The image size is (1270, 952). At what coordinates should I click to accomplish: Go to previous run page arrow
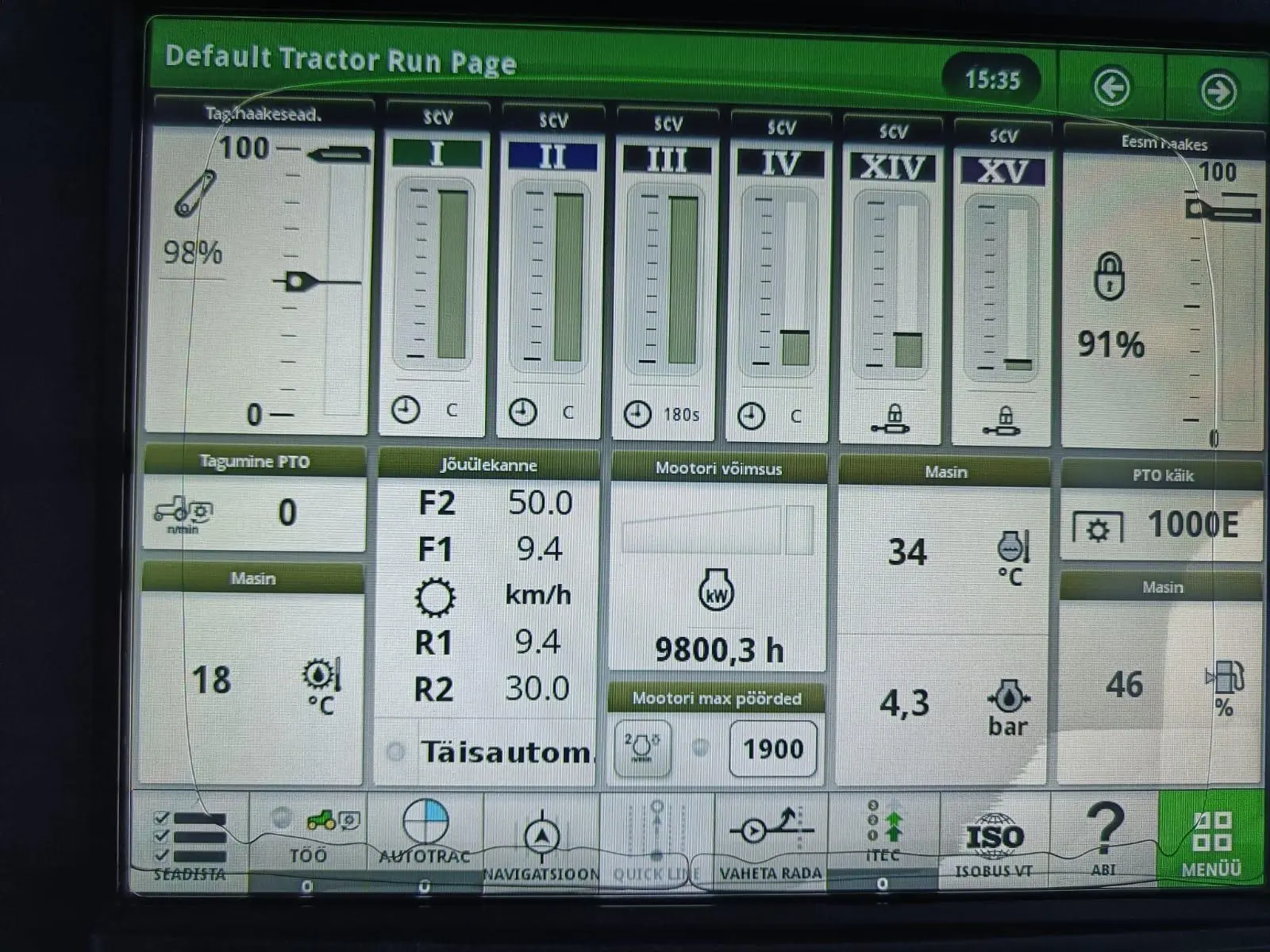(1111, 87)
